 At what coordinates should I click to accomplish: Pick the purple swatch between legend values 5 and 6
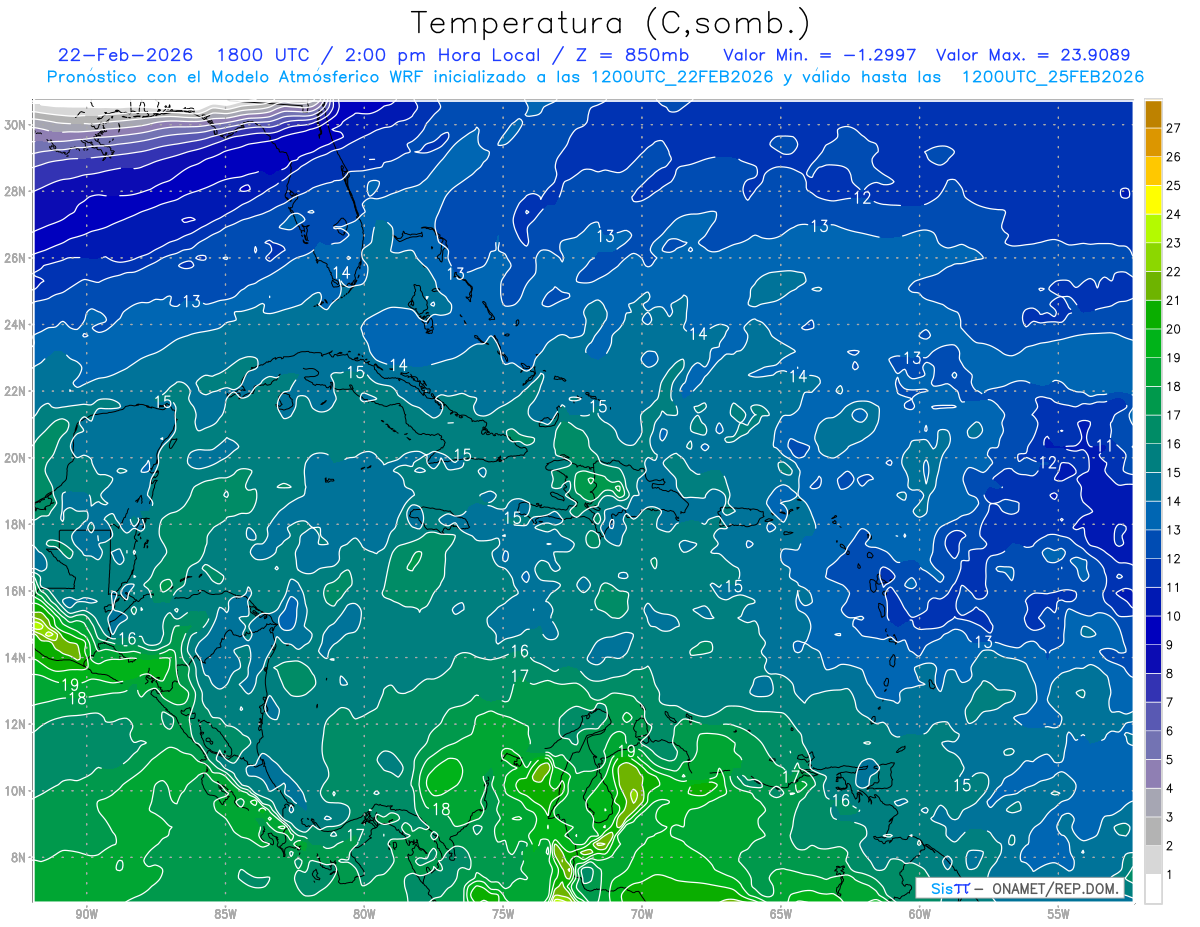point(1153,746)
